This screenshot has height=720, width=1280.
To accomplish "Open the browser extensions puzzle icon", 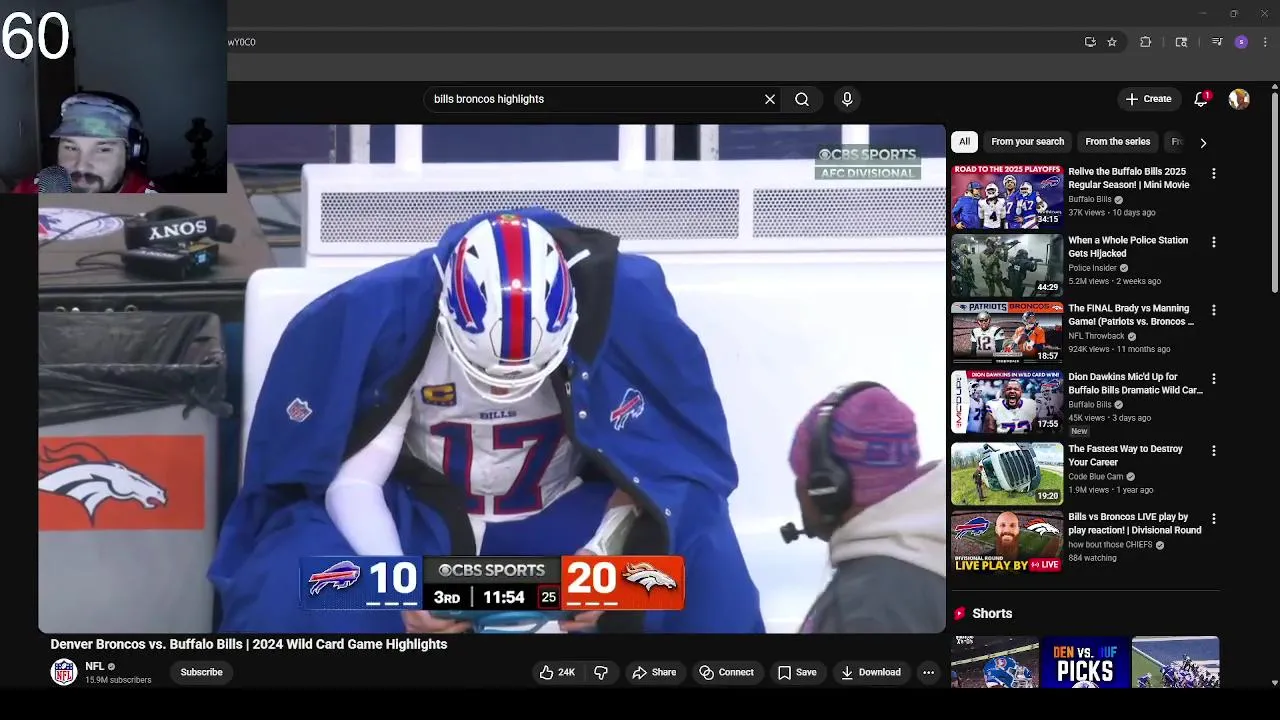I will click(1146, 42).
